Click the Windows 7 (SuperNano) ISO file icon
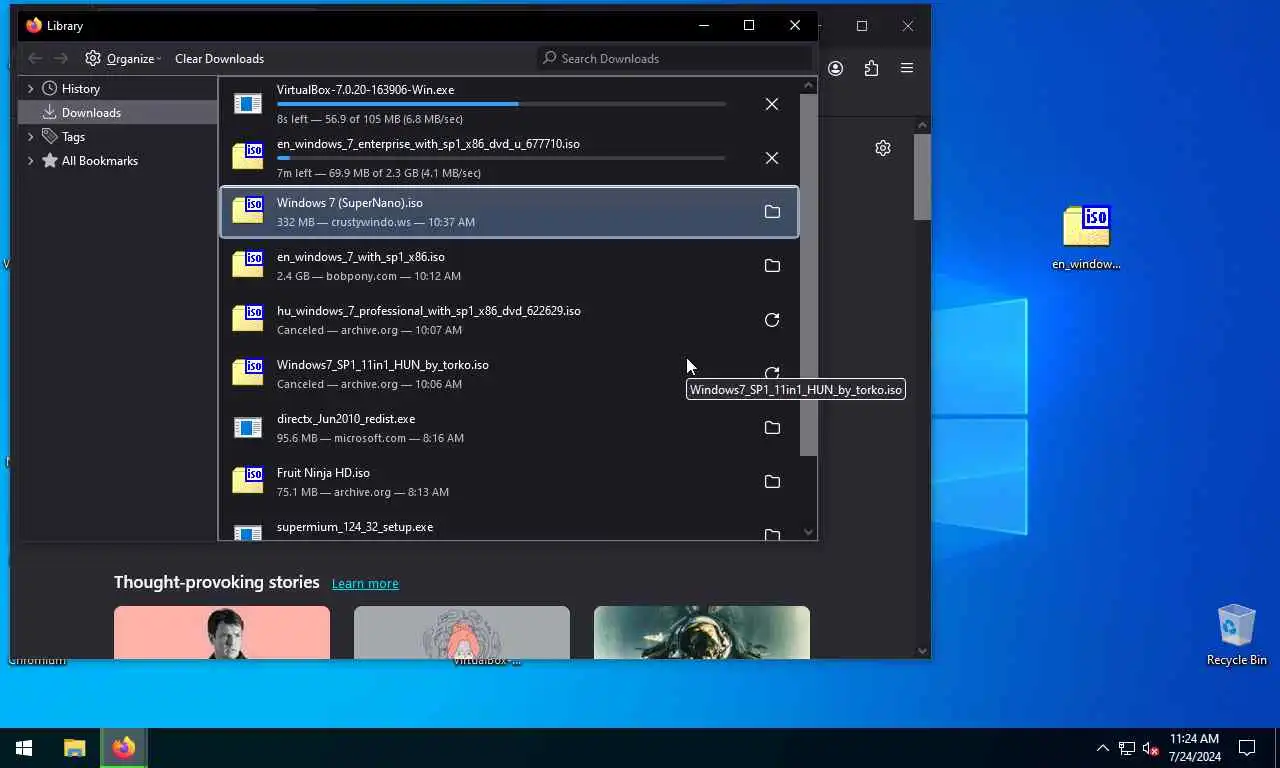This screenshot has height=768, width=1280. 248,210
